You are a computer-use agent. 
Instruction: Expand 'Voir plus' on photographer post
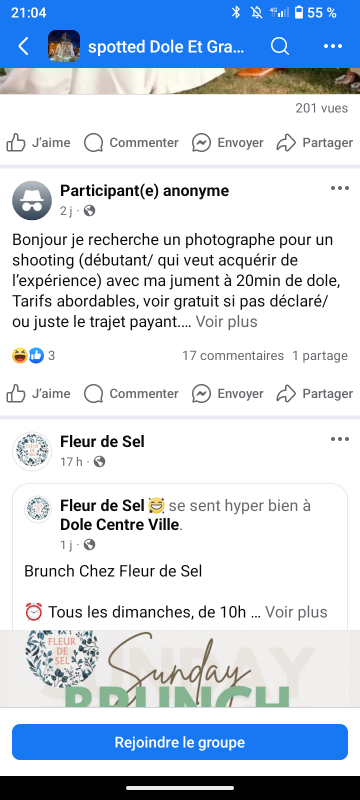[x=226, y=322]
